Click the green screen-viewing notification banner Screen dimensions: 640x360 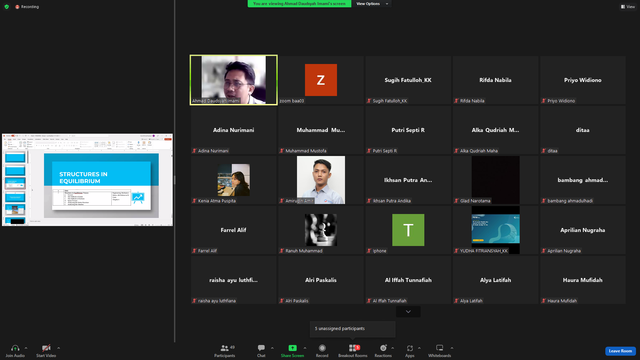coord(299,4)
